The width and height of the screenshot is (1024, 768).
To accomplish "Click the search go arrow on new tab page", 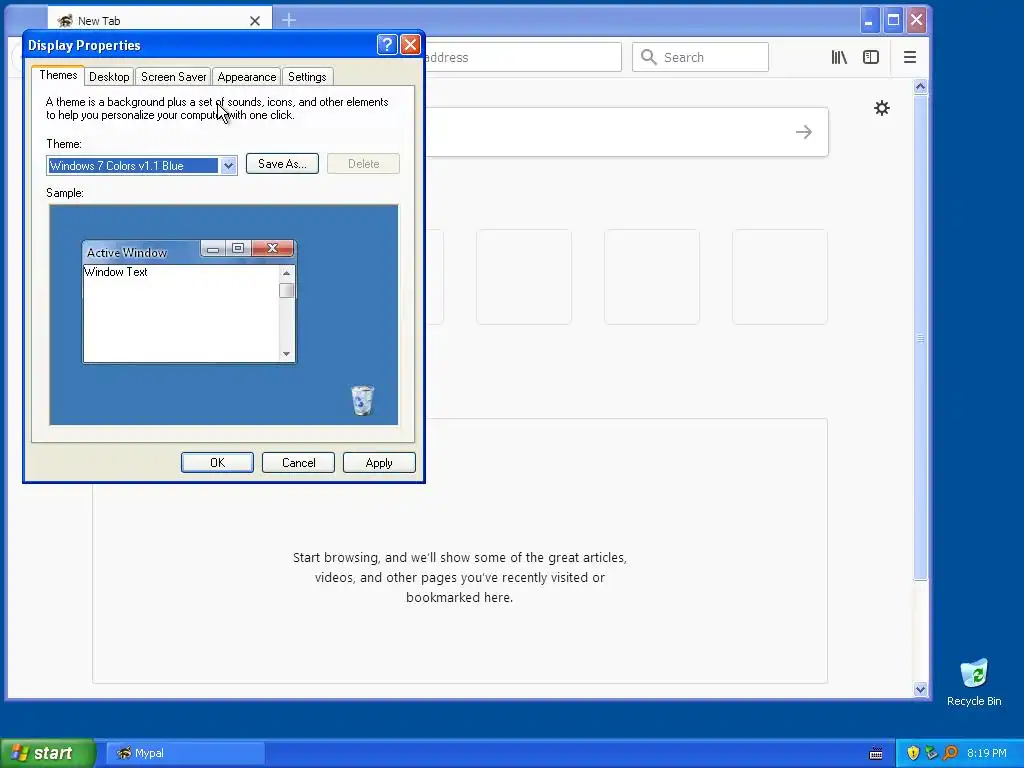I will coord(804,132).
